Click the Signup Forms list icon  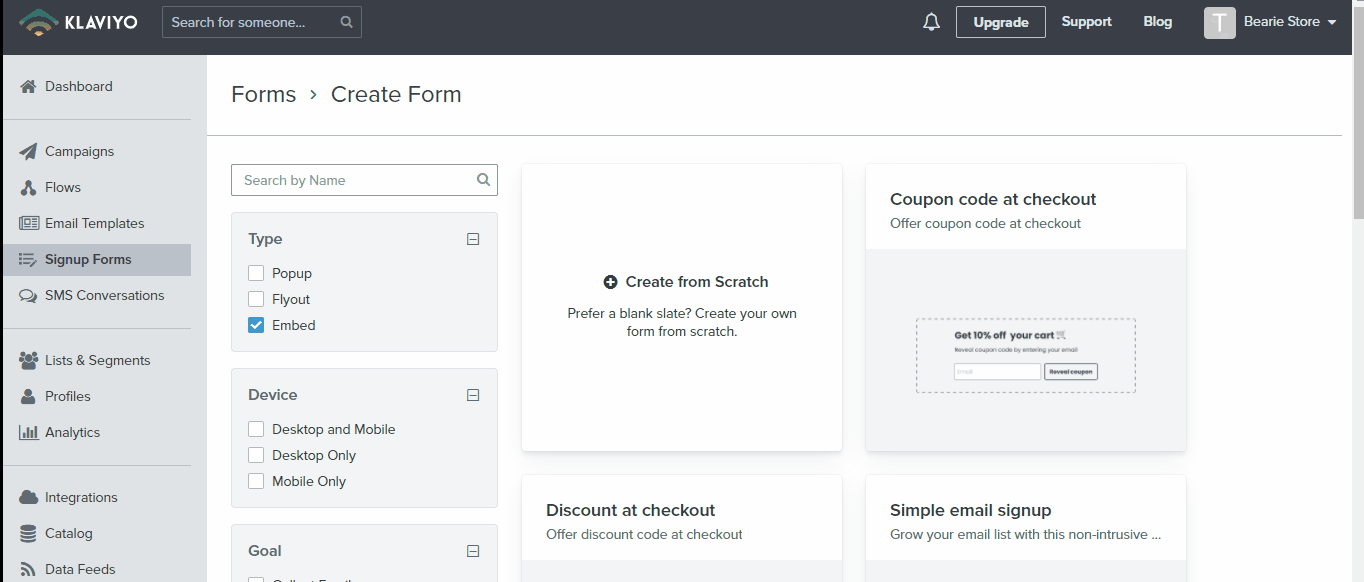(28, 259)
